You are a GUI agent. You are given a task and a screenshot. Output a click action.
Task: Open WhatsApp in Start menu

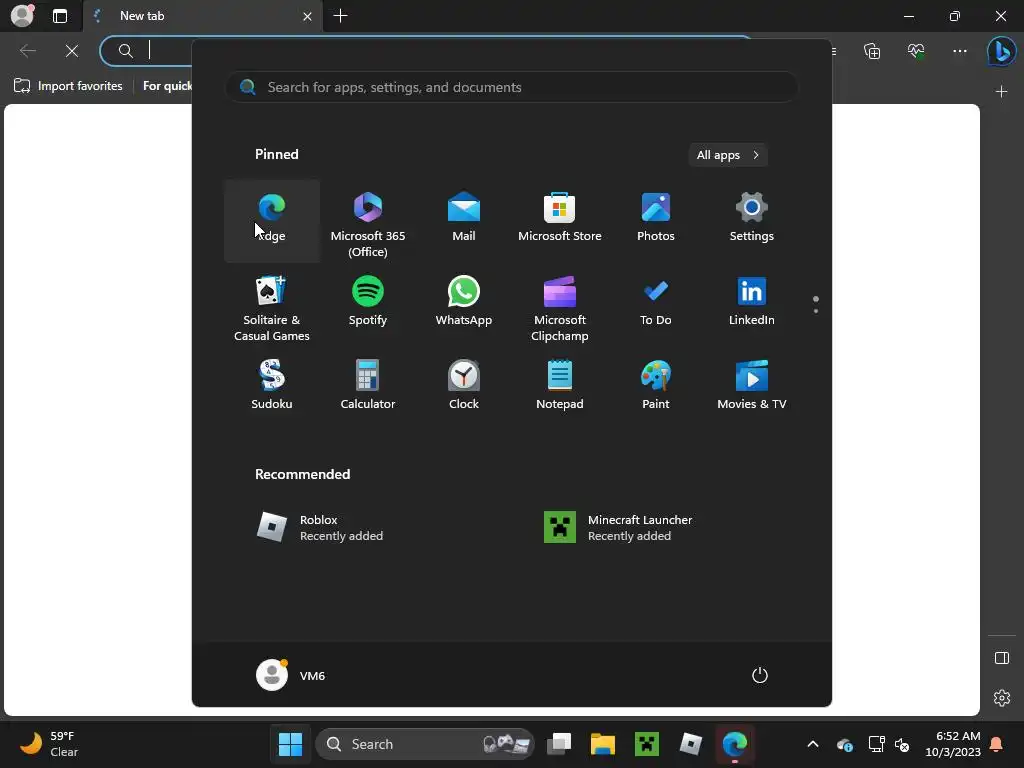click(464, 306)
